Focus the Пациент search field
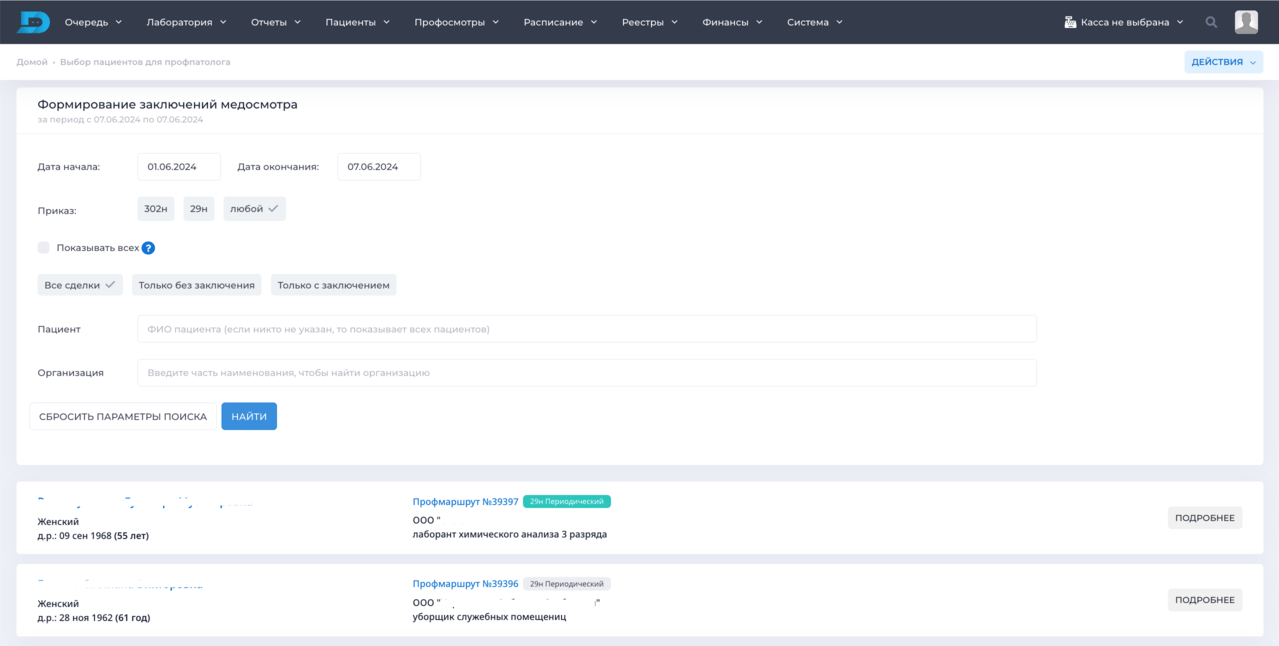The height and width of the screenshot is (646, 1279). (x=587, y=329)
